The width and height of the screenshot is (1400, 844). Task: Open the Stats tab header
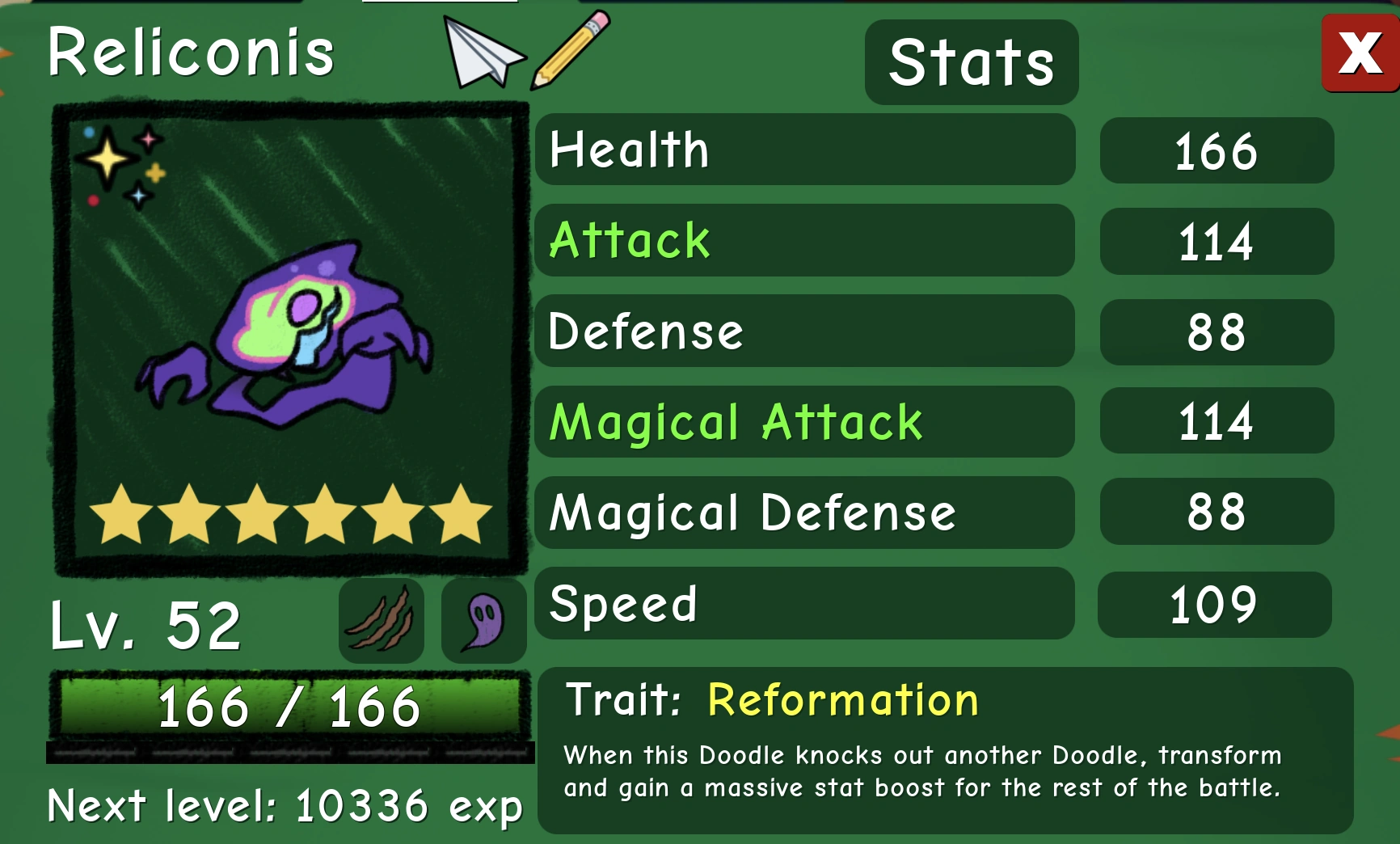(972, 62)
